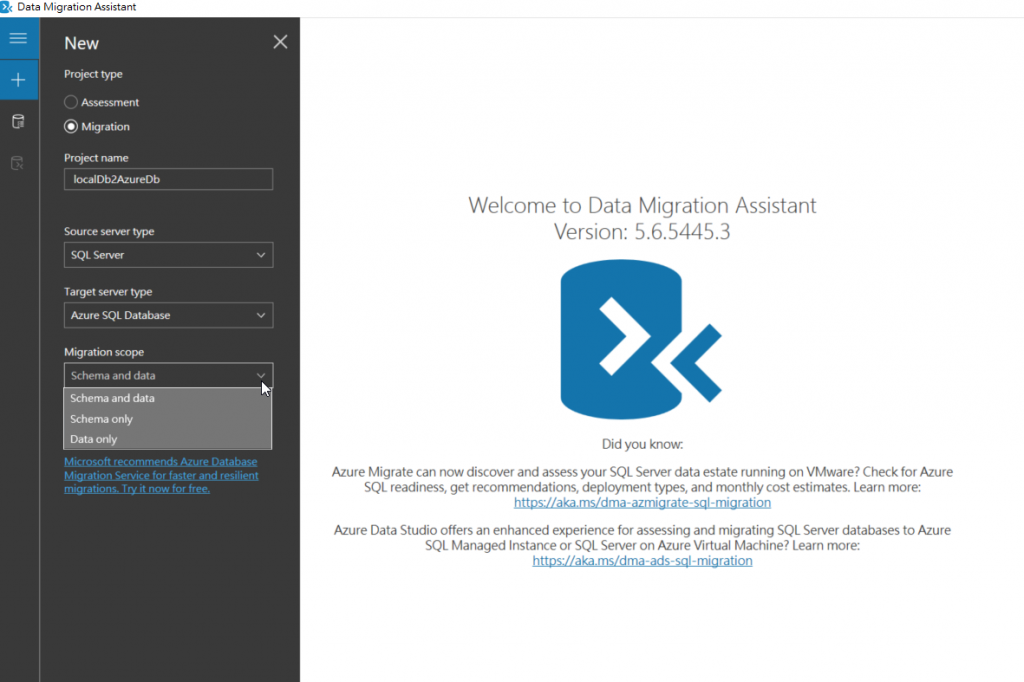
Task: Close the New project panel
Action: [x=280, y=42]
